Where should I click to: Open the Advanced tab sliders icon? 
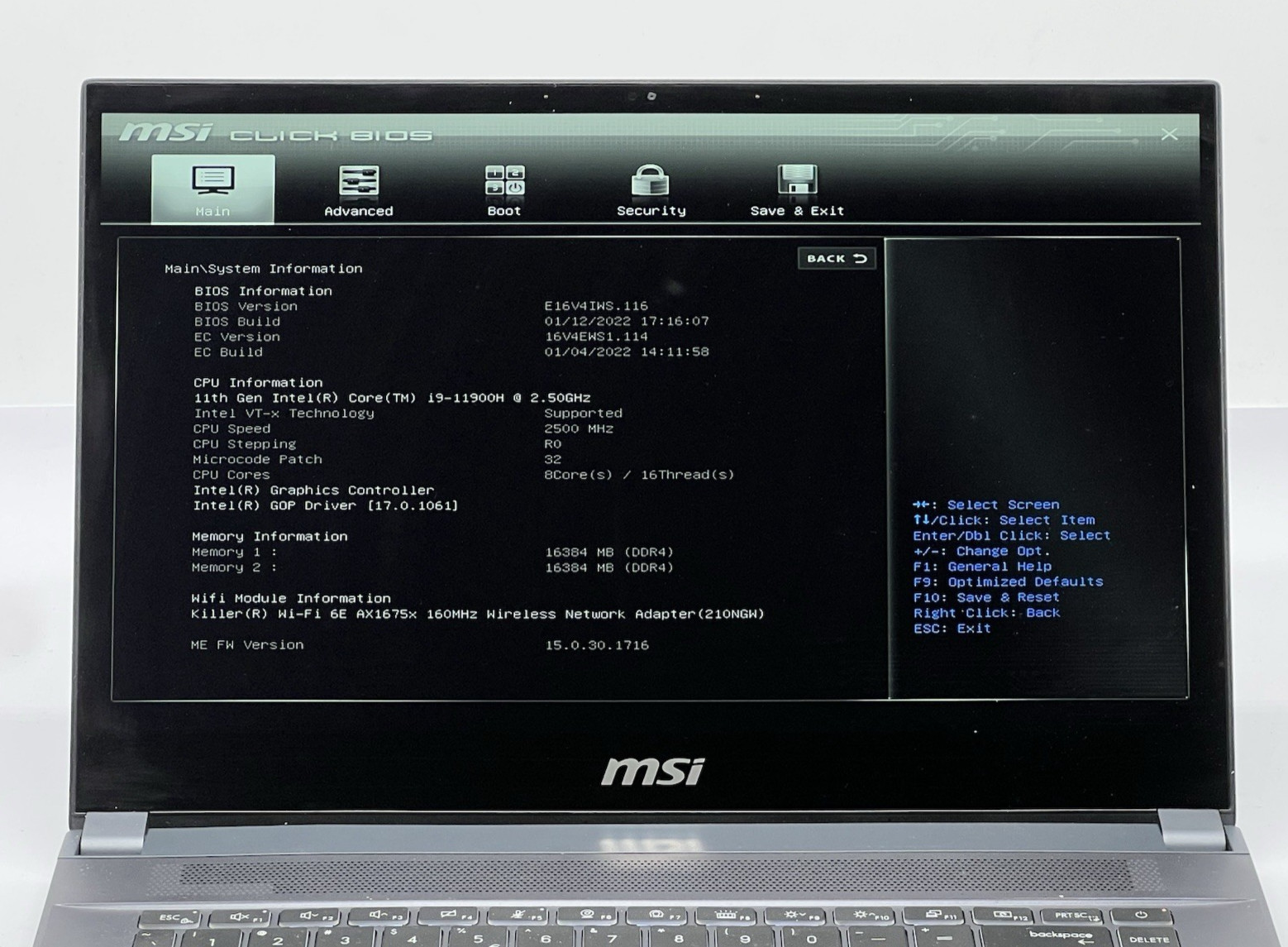click(359, 180)
